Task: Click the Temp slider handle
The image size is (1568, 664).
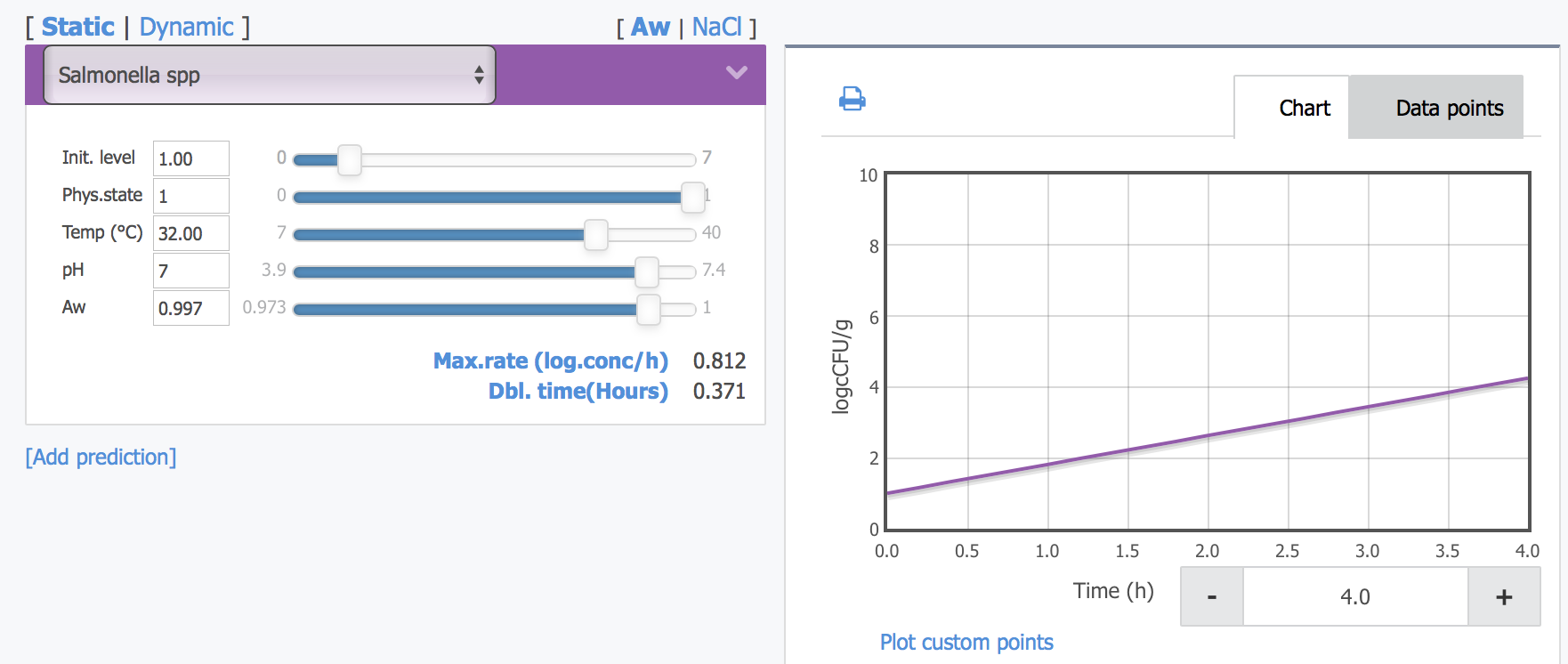Action: point(595,235)
